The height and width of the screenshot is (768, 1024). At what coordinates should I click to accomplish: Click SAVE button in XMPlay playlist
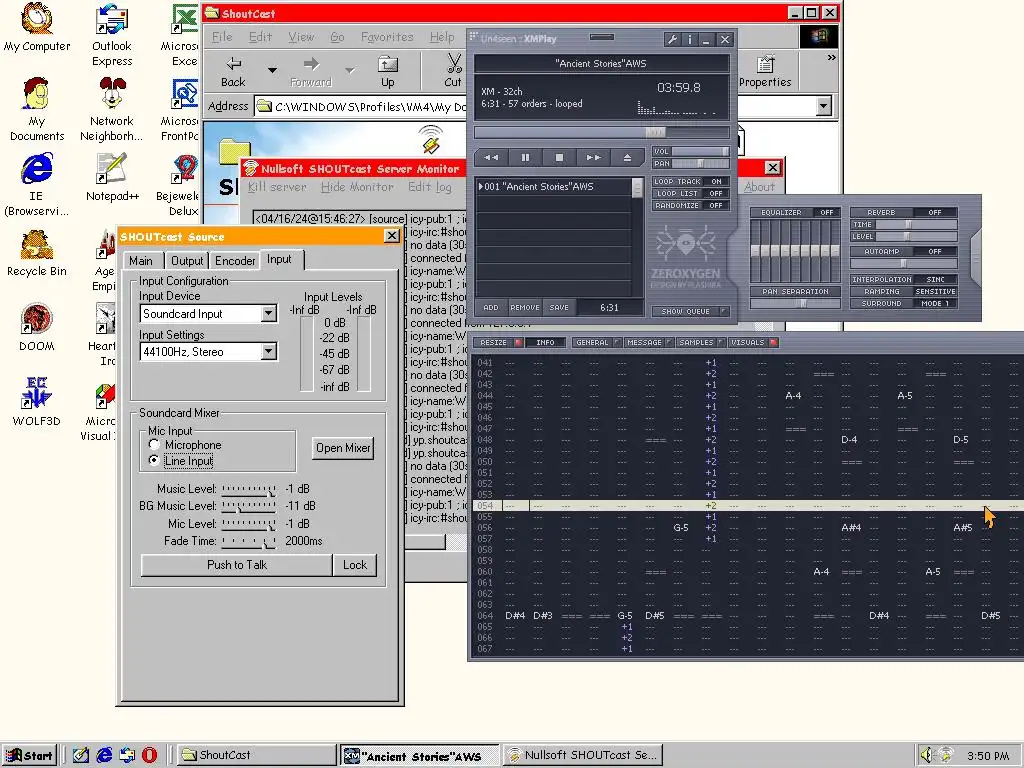tap(559, 308)
